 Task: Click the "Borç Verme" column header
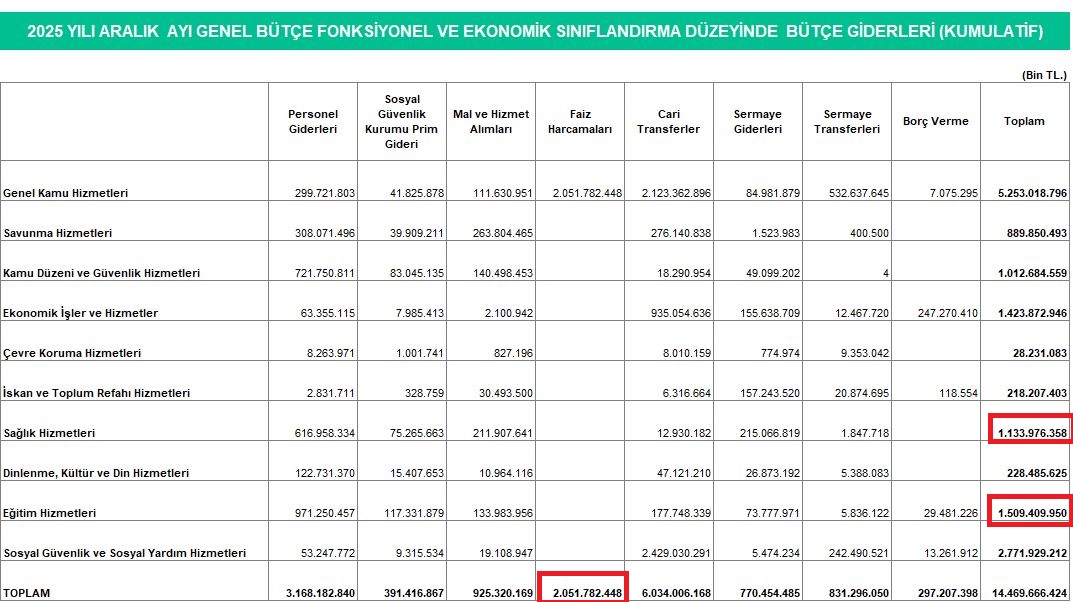pyautogui.click(x=935, y=121)
